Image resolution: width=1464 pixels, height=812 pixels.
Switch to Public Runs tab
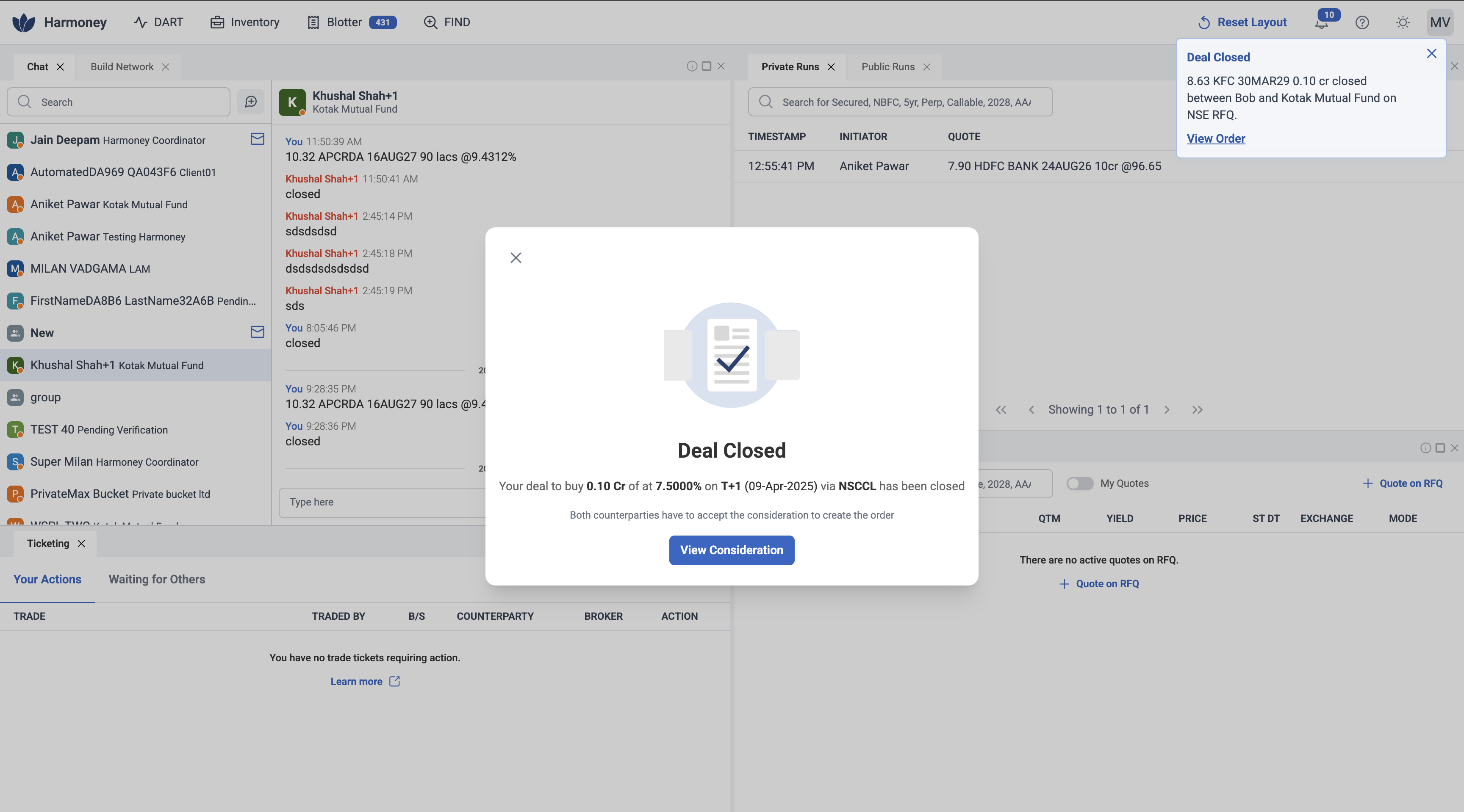point(888,67)
